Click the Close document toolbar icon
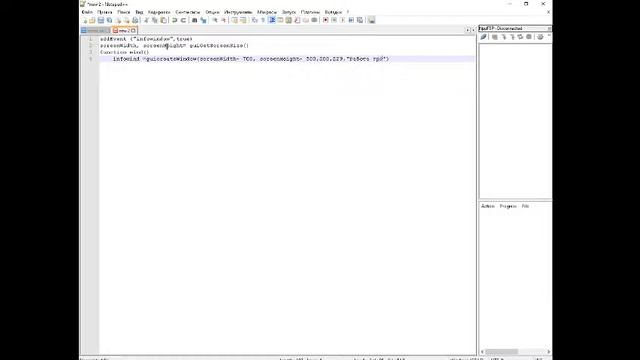This screenshot has height=360, width=640. click(x=118, y=20)
